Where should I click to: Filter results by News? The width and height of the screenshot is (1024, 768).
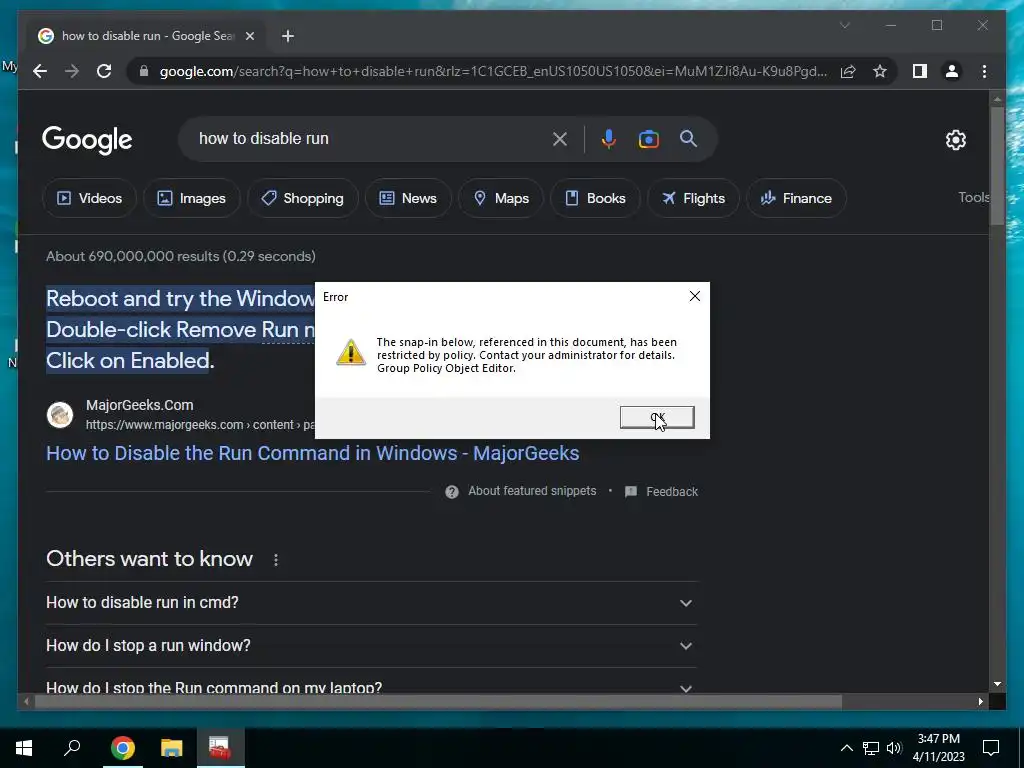point(408,198)
